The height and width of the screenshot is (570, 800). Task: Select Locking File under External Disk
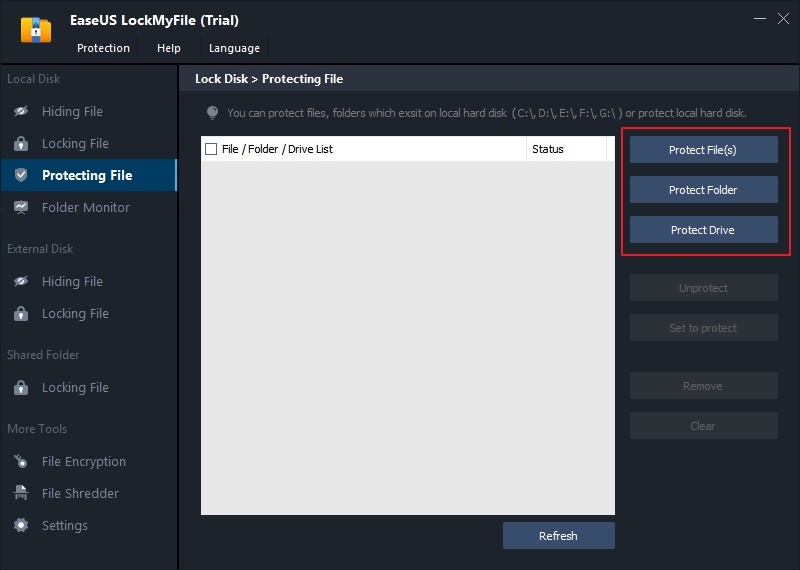[89, 313]
